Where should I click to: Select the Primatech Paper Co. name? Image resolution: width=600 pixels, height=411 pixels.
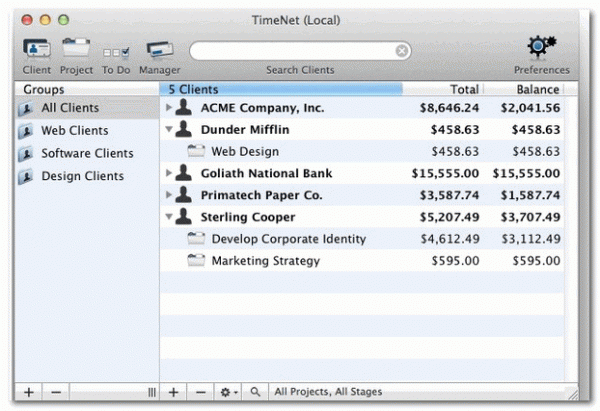pos(261,195)
